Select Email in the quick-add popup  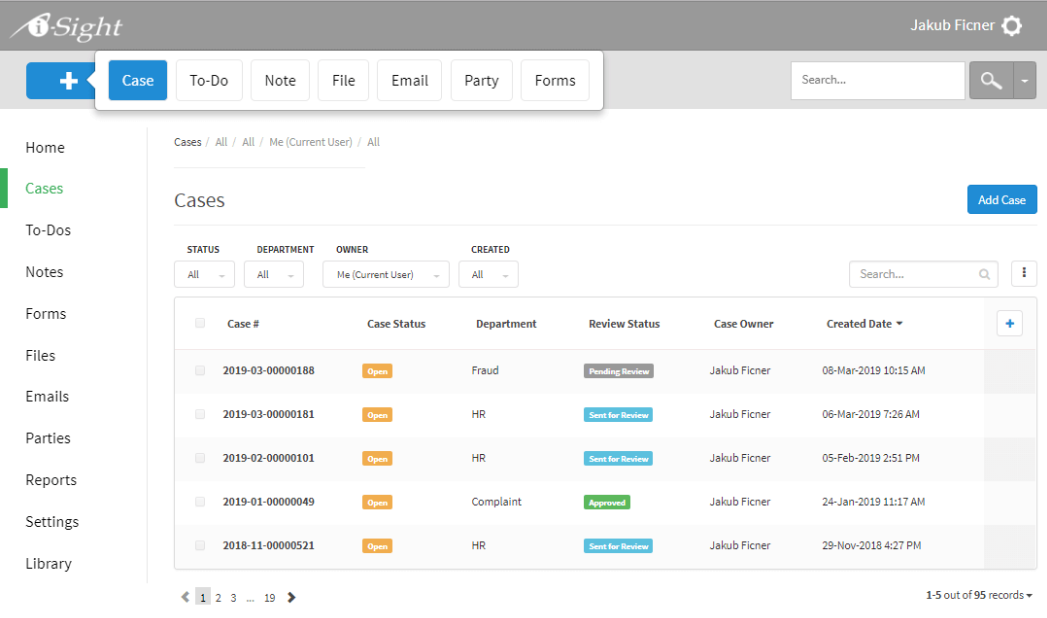tap(409, 80)
